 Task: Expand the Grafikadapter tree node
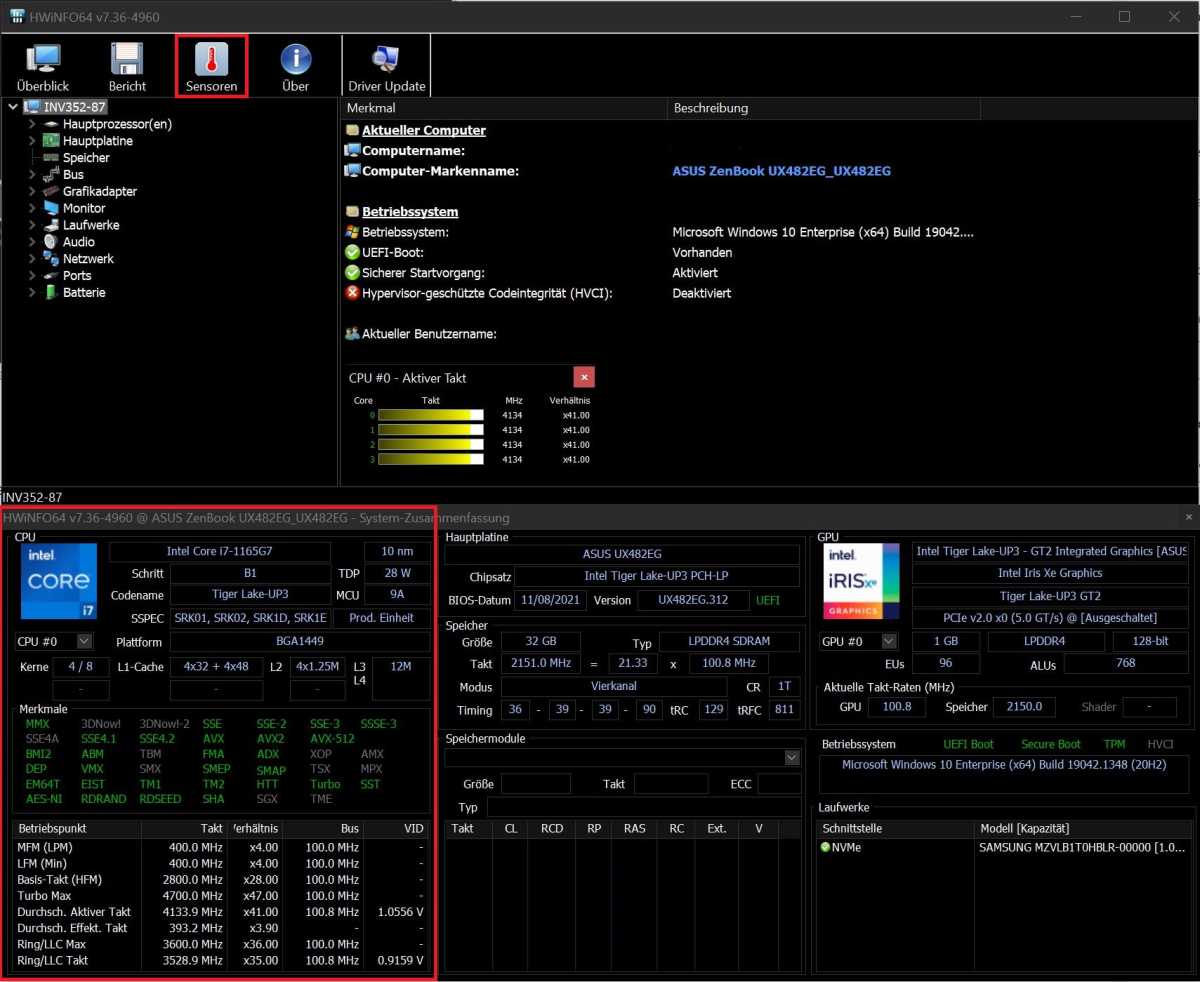click(32, 191)
